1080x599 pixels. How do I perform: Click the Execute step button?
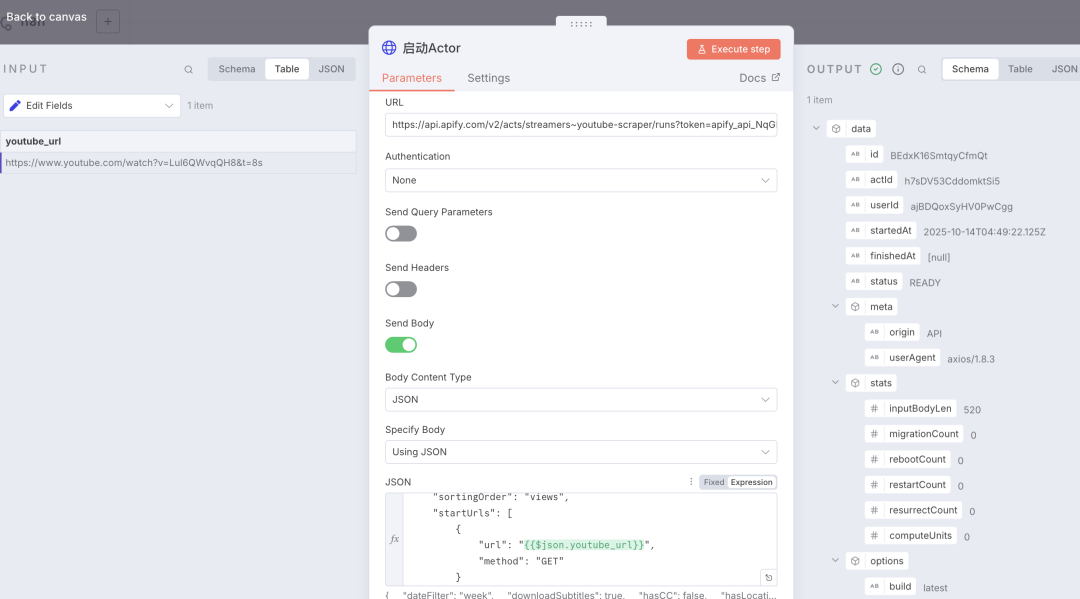[733, 49]
